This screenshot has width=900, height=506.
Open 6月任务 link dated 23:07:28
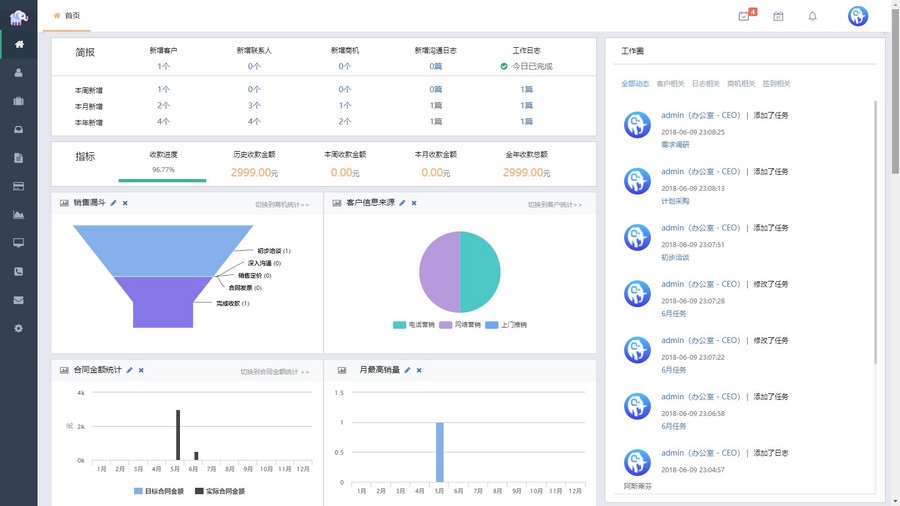[x=674, y=314]
